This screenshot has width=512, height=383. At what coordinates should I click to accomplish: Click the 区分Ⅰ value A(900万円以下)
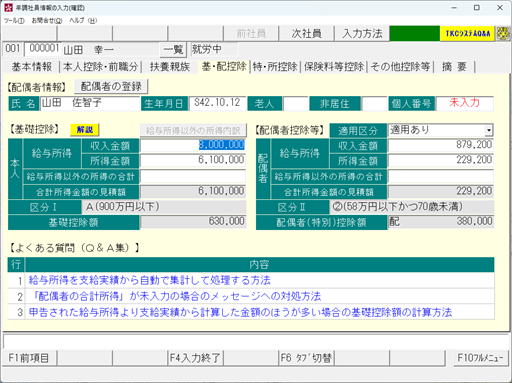(x=164, y=207)
